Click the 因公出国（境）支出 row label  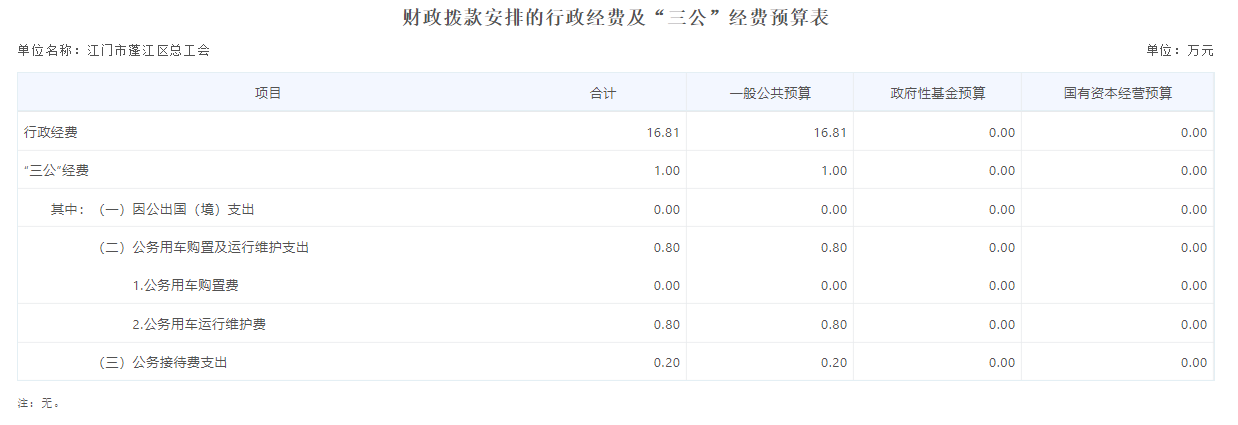pyautogui.click(x=177, y=209)
